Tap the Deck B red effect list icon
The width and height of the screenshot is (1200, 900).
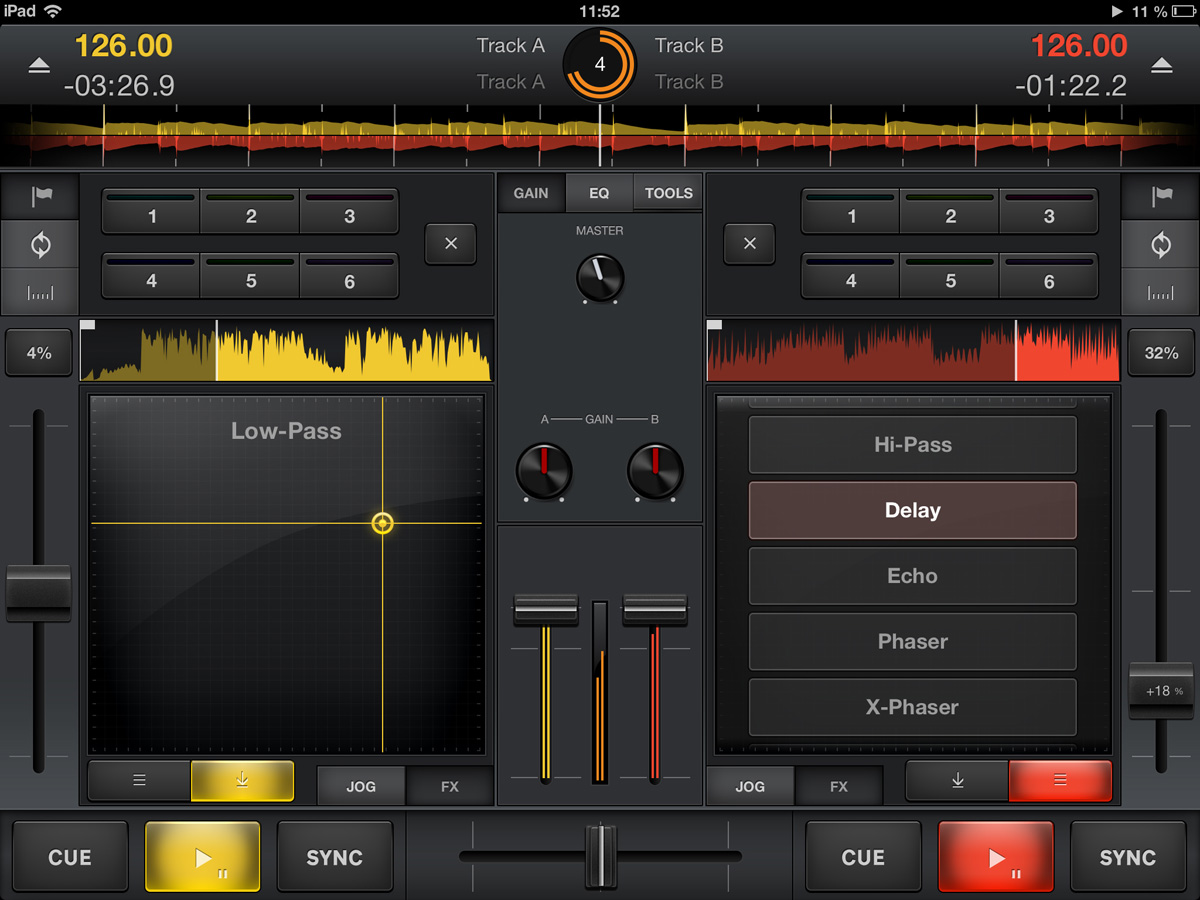coord(1060,781)
